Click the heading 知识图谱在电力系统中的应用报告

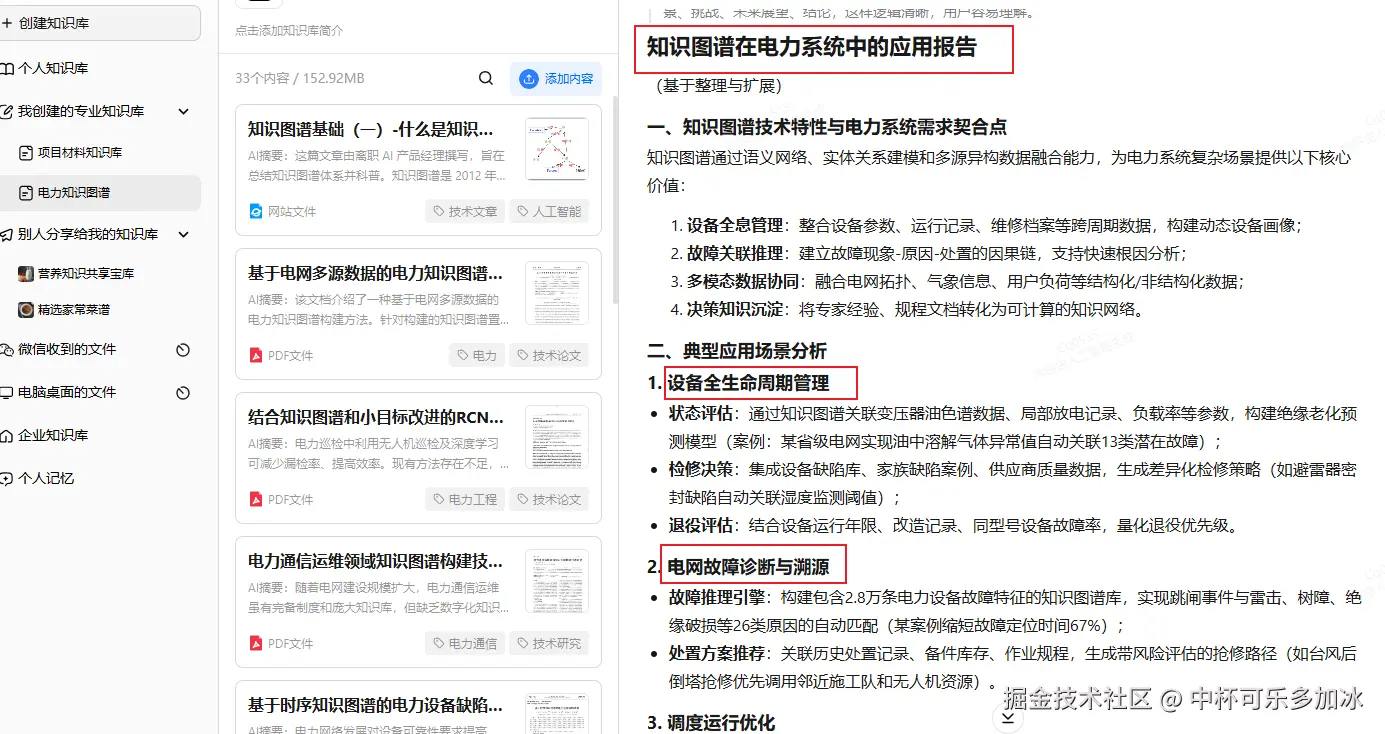812,47
